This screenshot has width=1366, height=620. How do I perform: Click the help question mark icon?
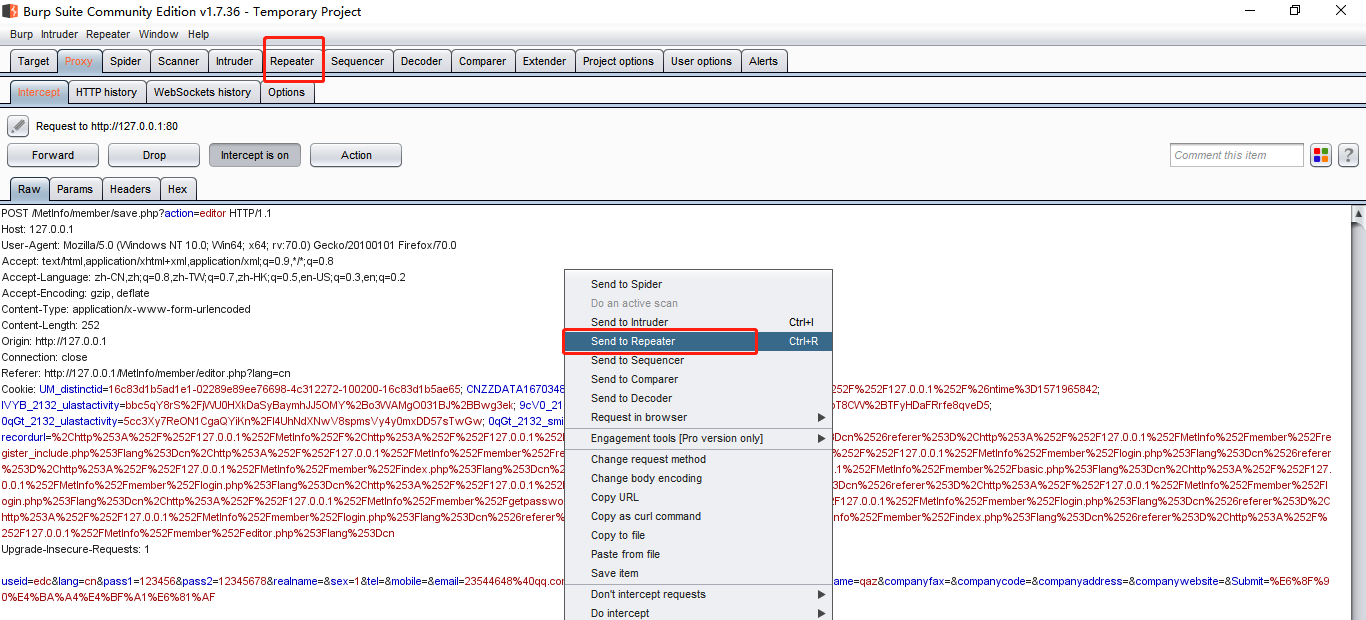tap(1348, 155)
